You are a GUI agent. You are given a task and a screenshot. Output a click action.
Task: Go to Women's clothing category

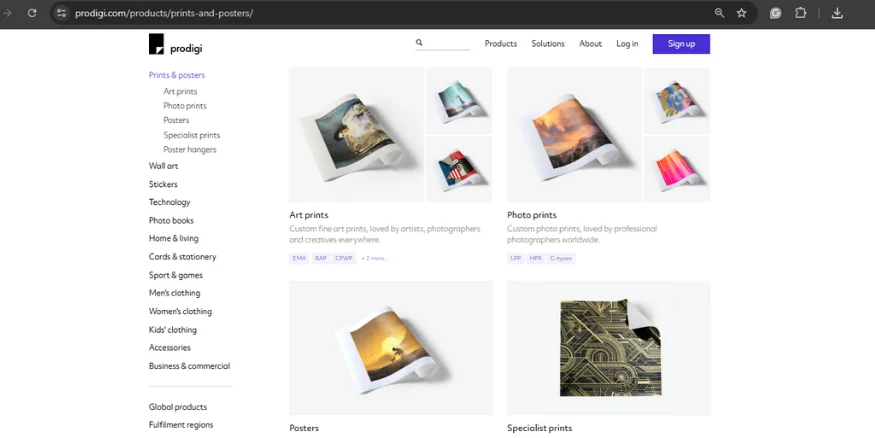click(180, 311)
